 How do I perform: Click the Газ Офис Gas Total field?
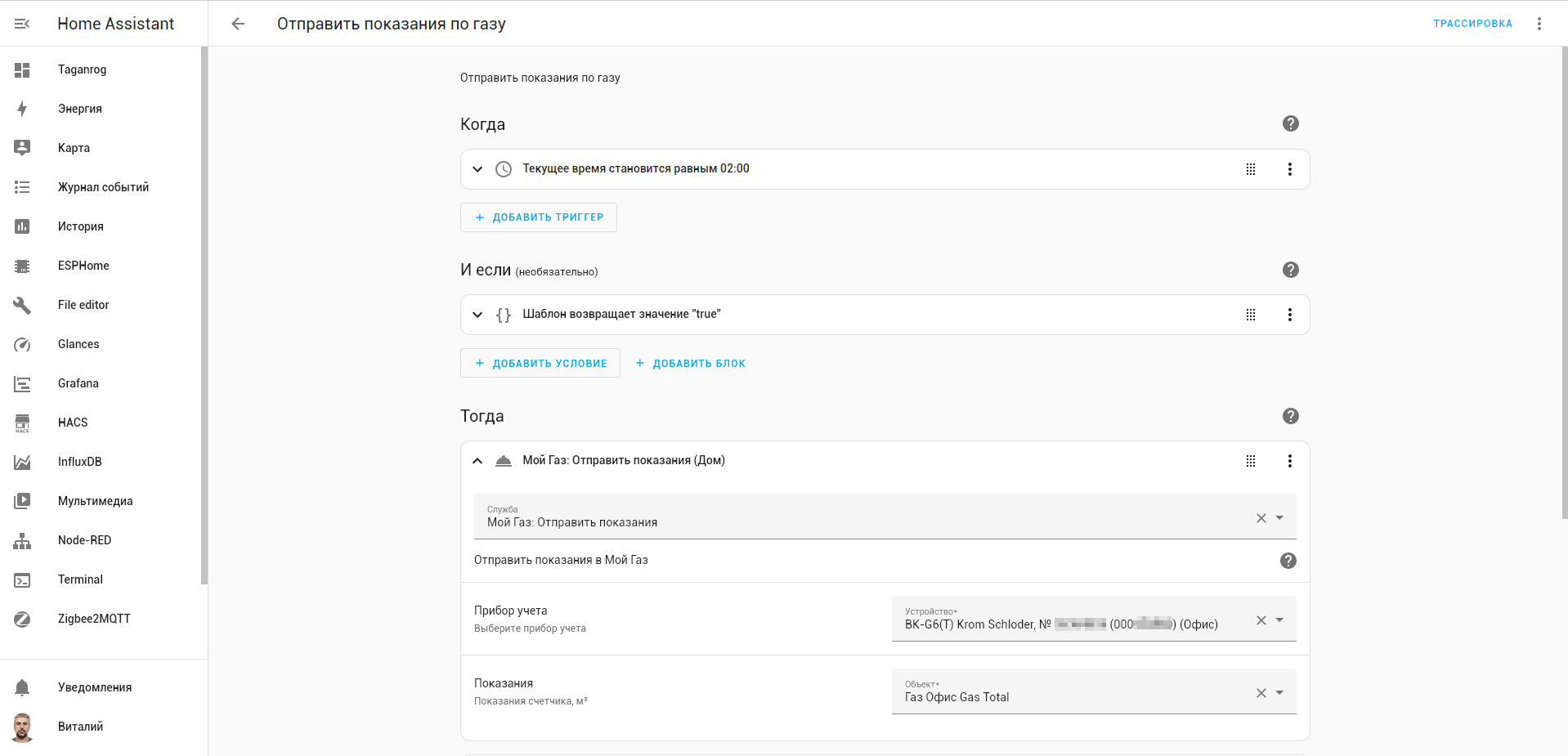click(1094, 692)
